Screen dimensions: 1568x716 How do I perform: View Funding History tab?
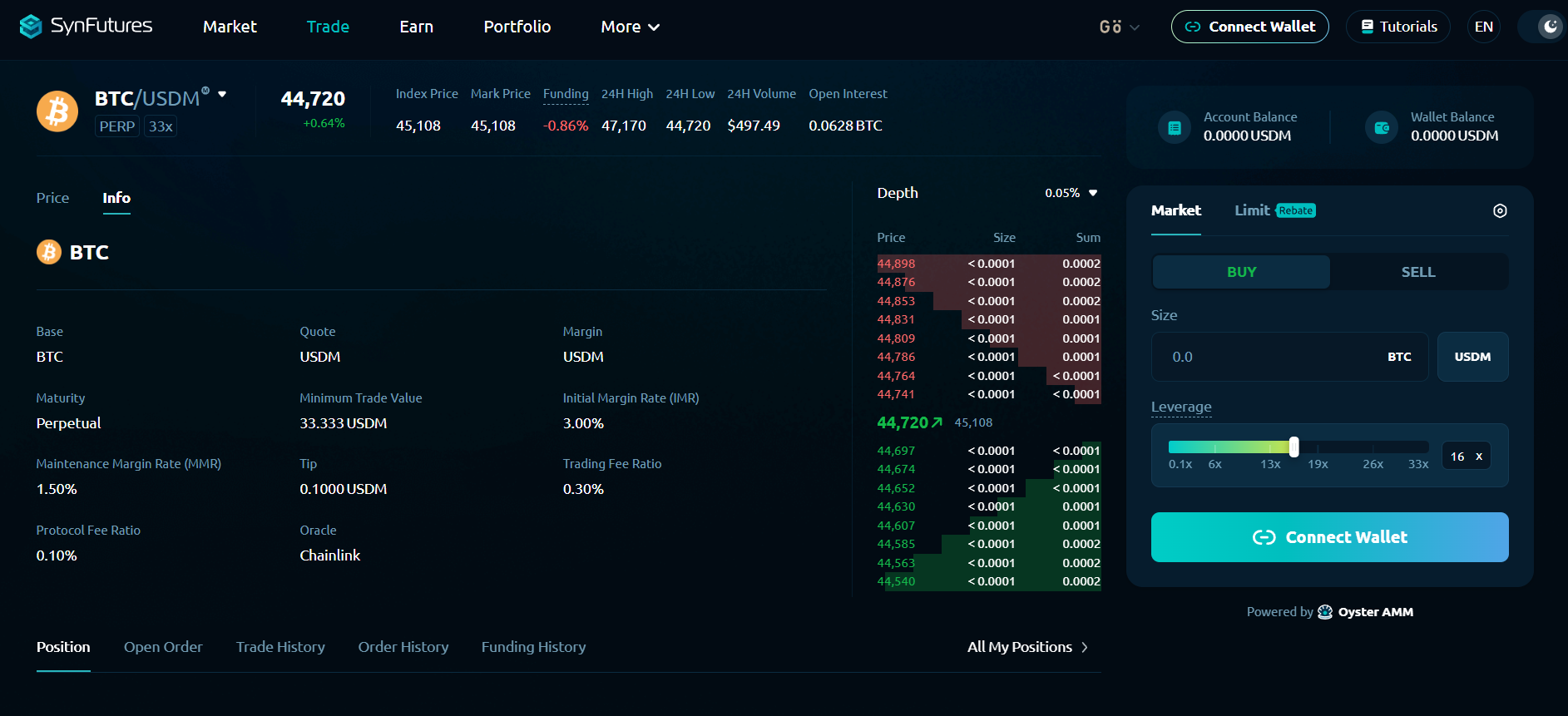533,647
